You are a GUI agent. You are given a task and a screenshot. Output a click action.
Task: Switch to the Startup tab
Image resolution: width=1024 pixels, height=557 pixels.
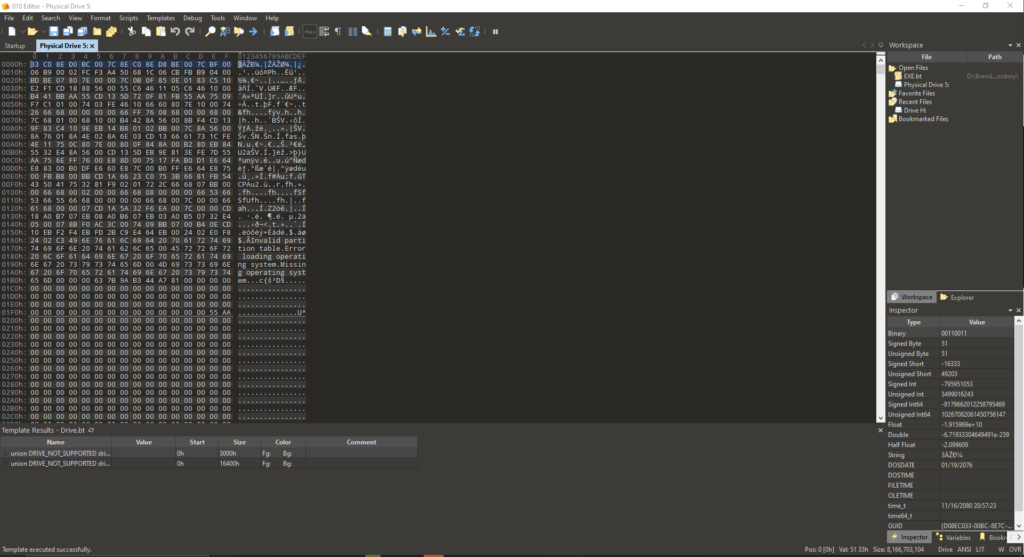[x=15, y=46]
